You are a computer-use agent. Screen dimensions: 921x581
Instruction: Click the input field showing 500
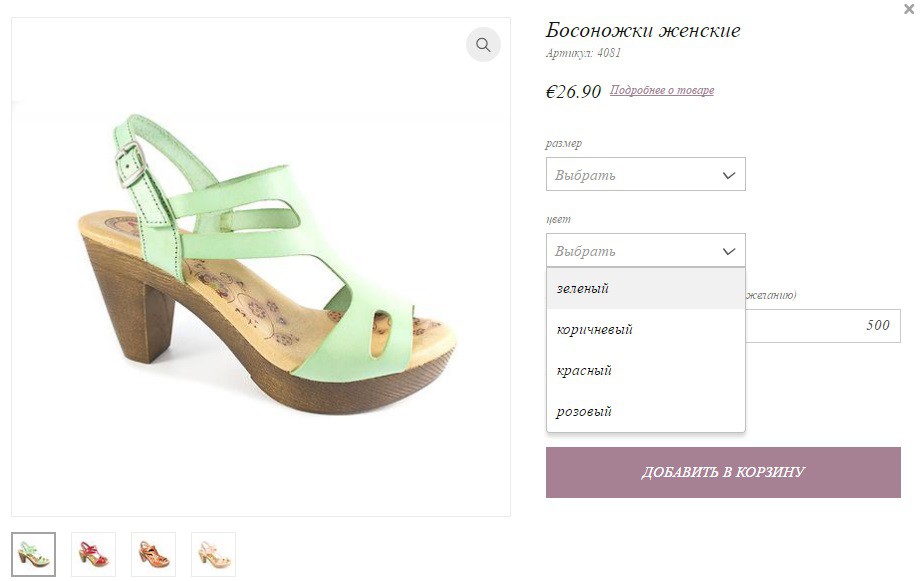823,325
